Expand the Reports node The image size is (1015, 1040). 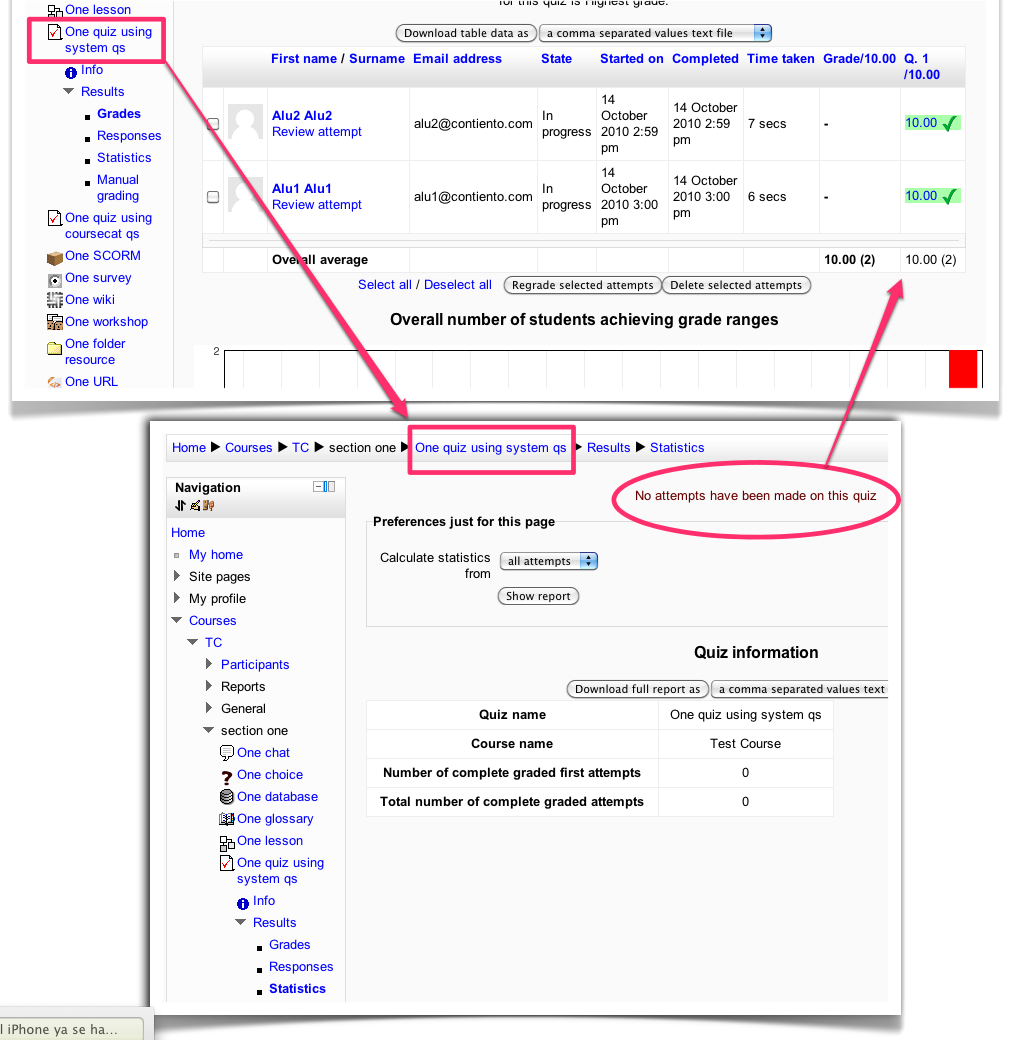pos(208,686)
